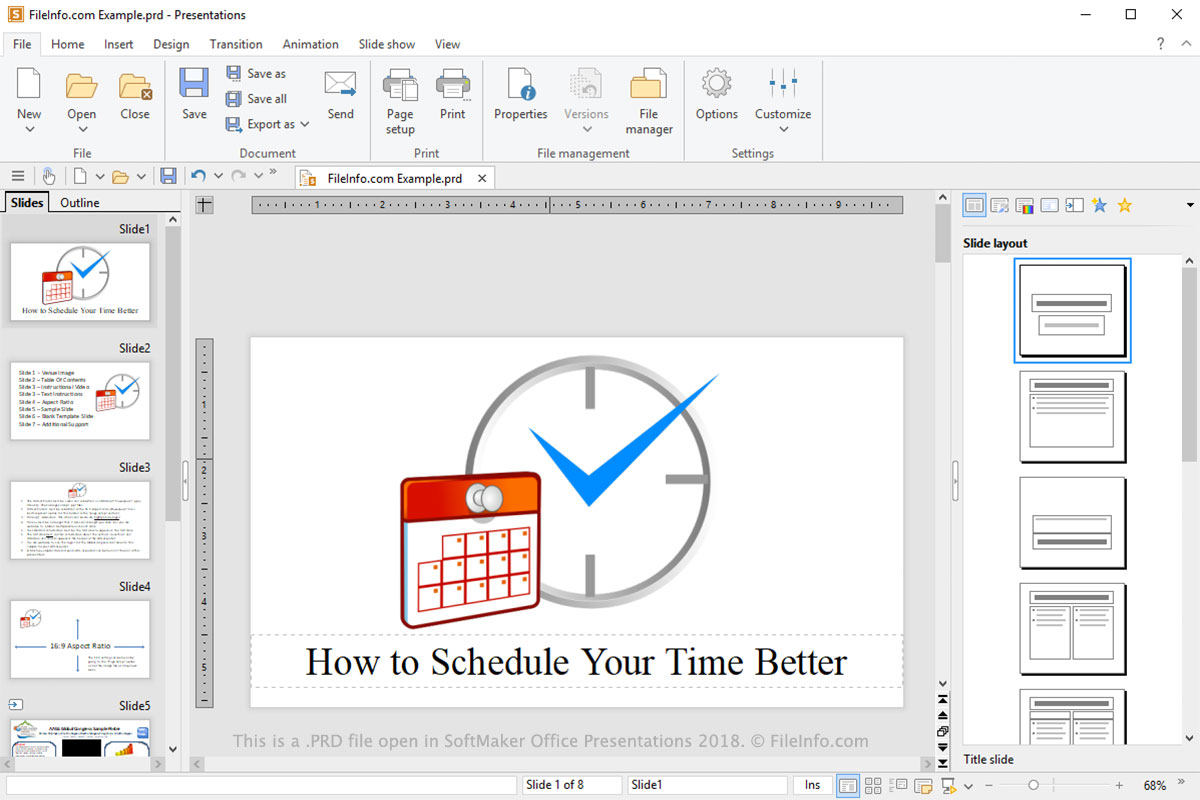Open the Insert ribbon tab

pos(119,44)
